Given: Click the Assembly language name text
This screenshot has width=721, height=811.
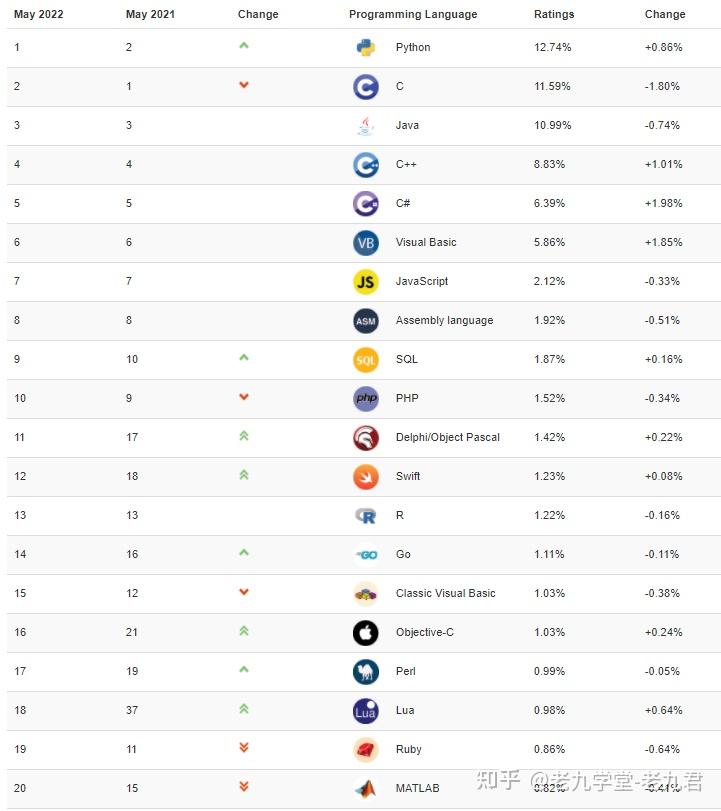Looking at the screenshot, I should tap(444, 320).
